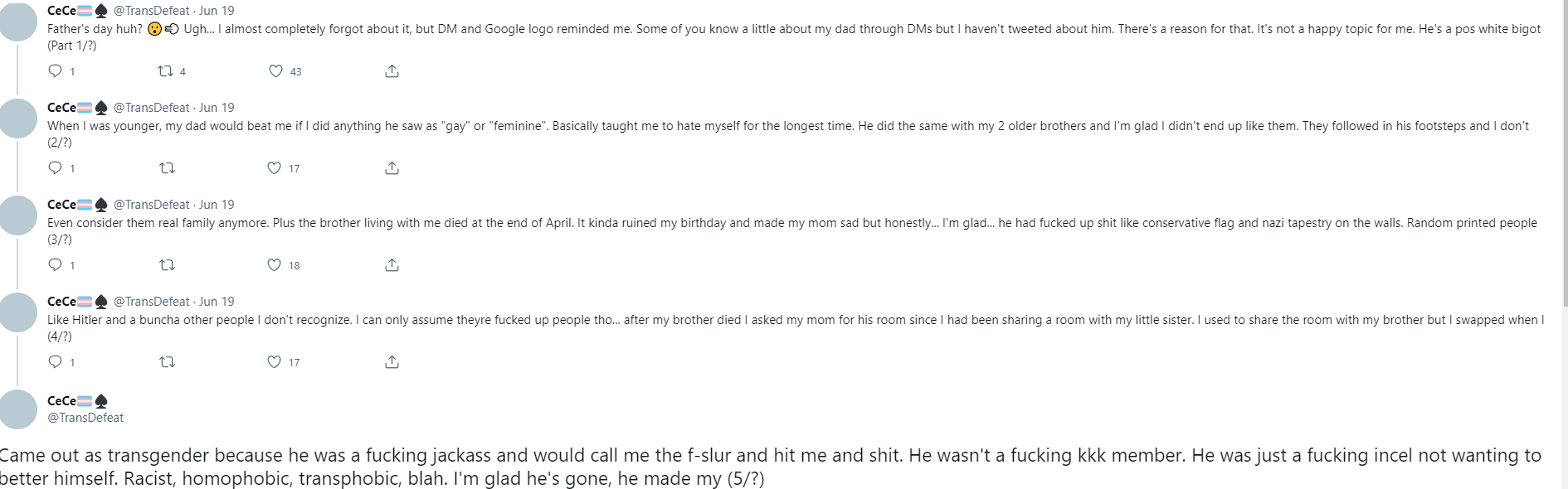This screenshot has height=489, width=1568.
Task: Retweet the (2/?) tweet
Action: tap(167, 168)
